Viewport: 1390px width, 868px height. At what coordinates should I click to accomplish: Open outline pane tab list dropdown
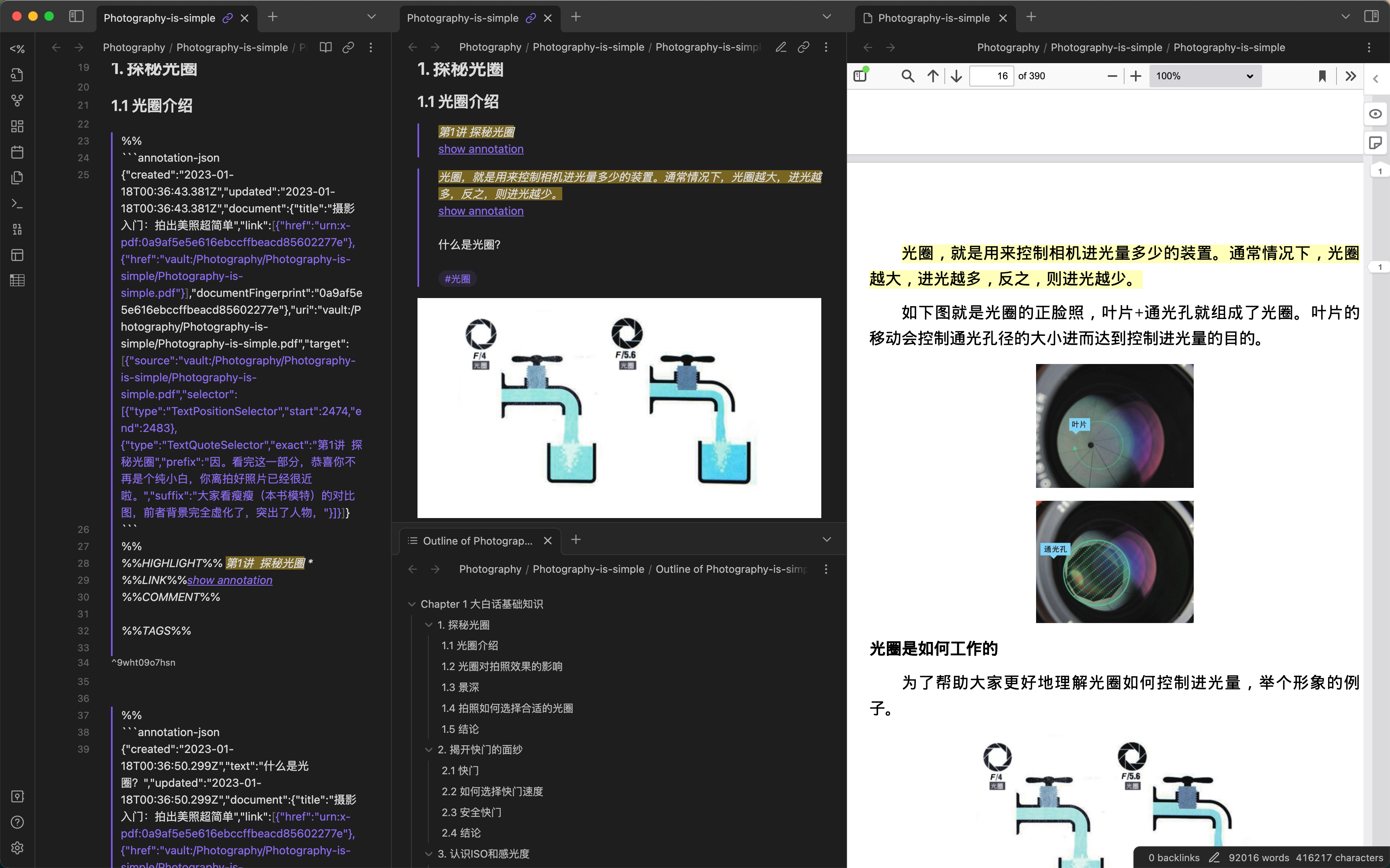[827, 539]
